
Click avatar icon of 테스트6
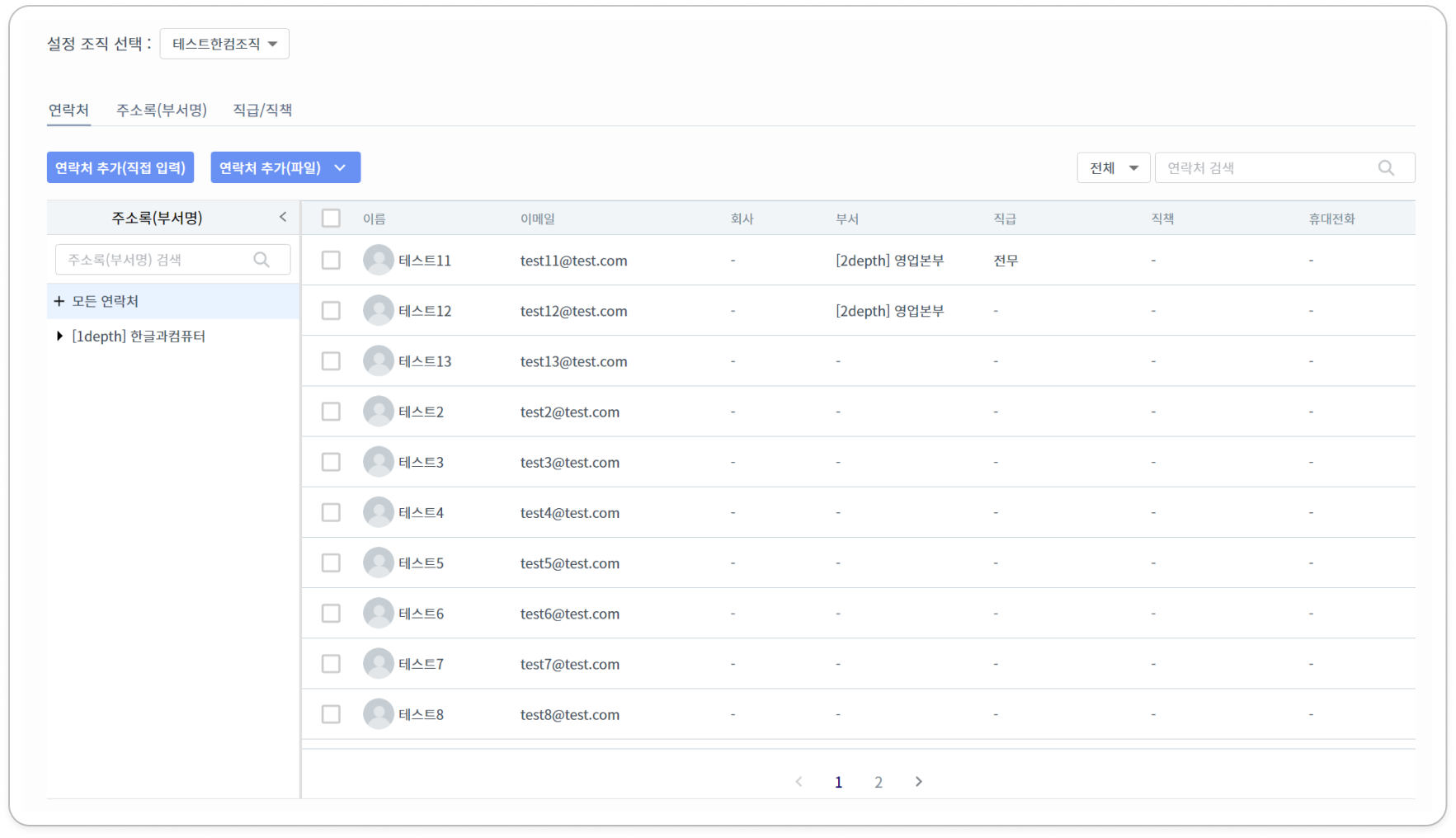click(x=379, y=613)
